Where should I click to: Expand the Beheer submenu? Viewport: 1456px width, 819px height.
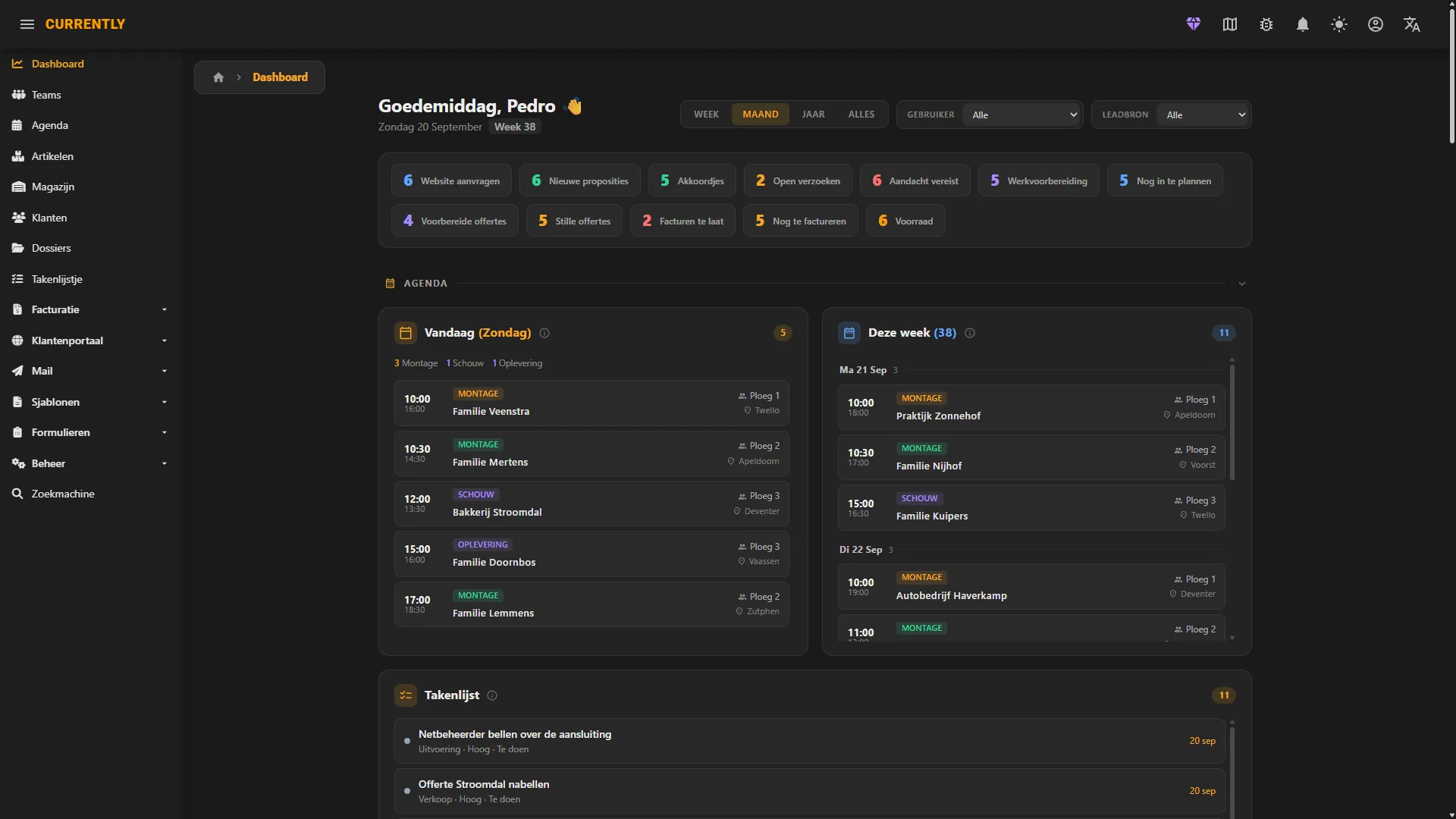tap(91, 463)
